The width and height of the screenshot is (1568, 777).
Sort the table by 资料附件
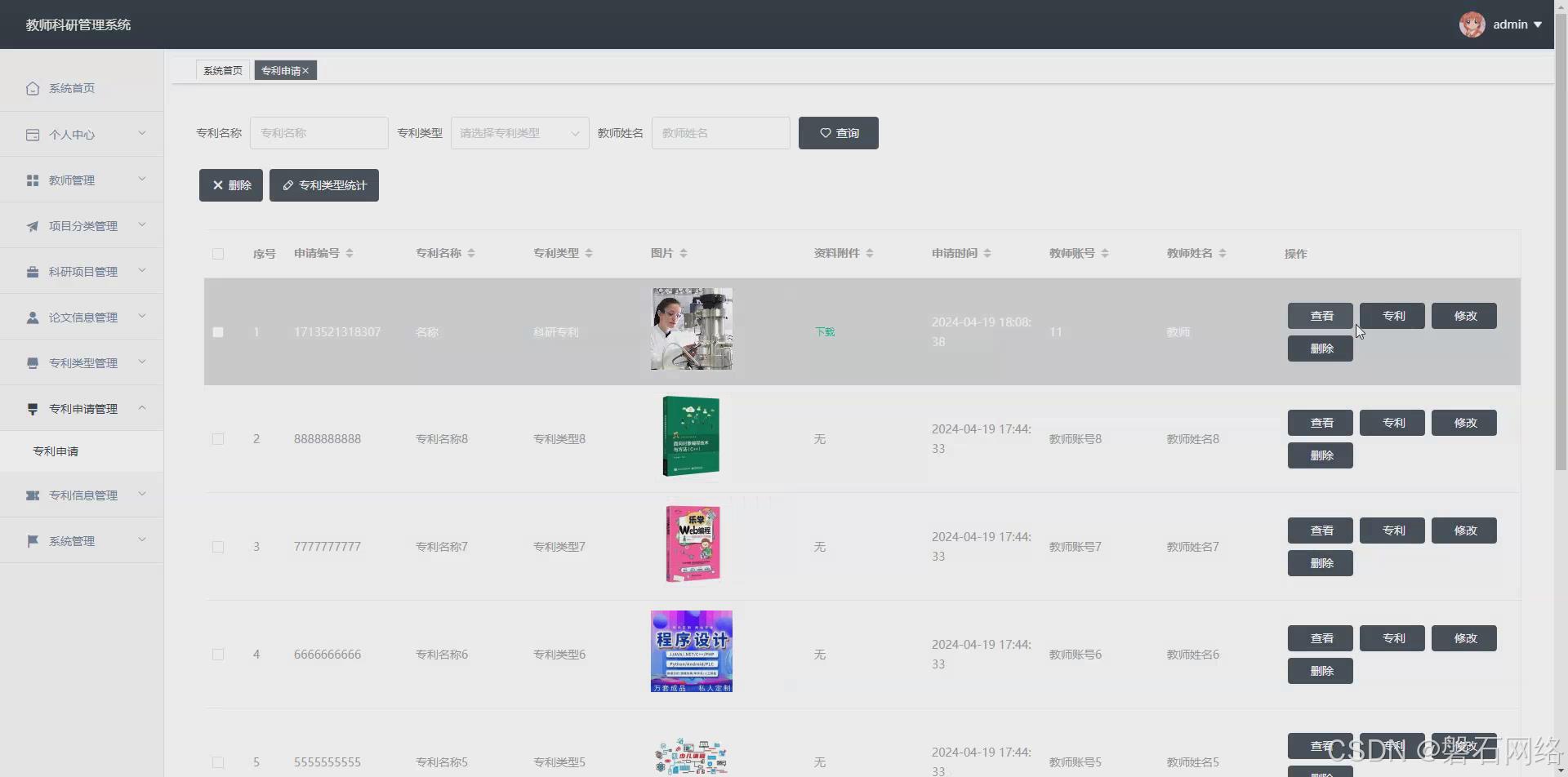pyautogui.click(x=870, y=253)
